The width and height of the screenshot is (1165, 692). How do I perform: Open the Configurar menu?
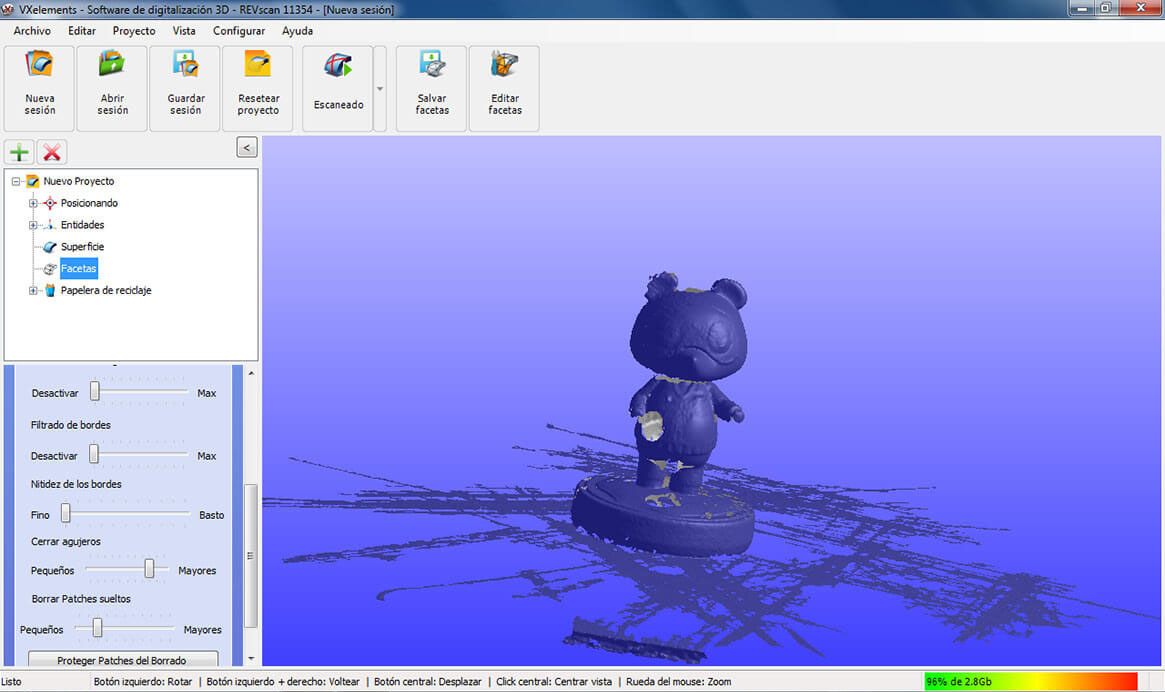pyautogui.click(x=238, y=30)
